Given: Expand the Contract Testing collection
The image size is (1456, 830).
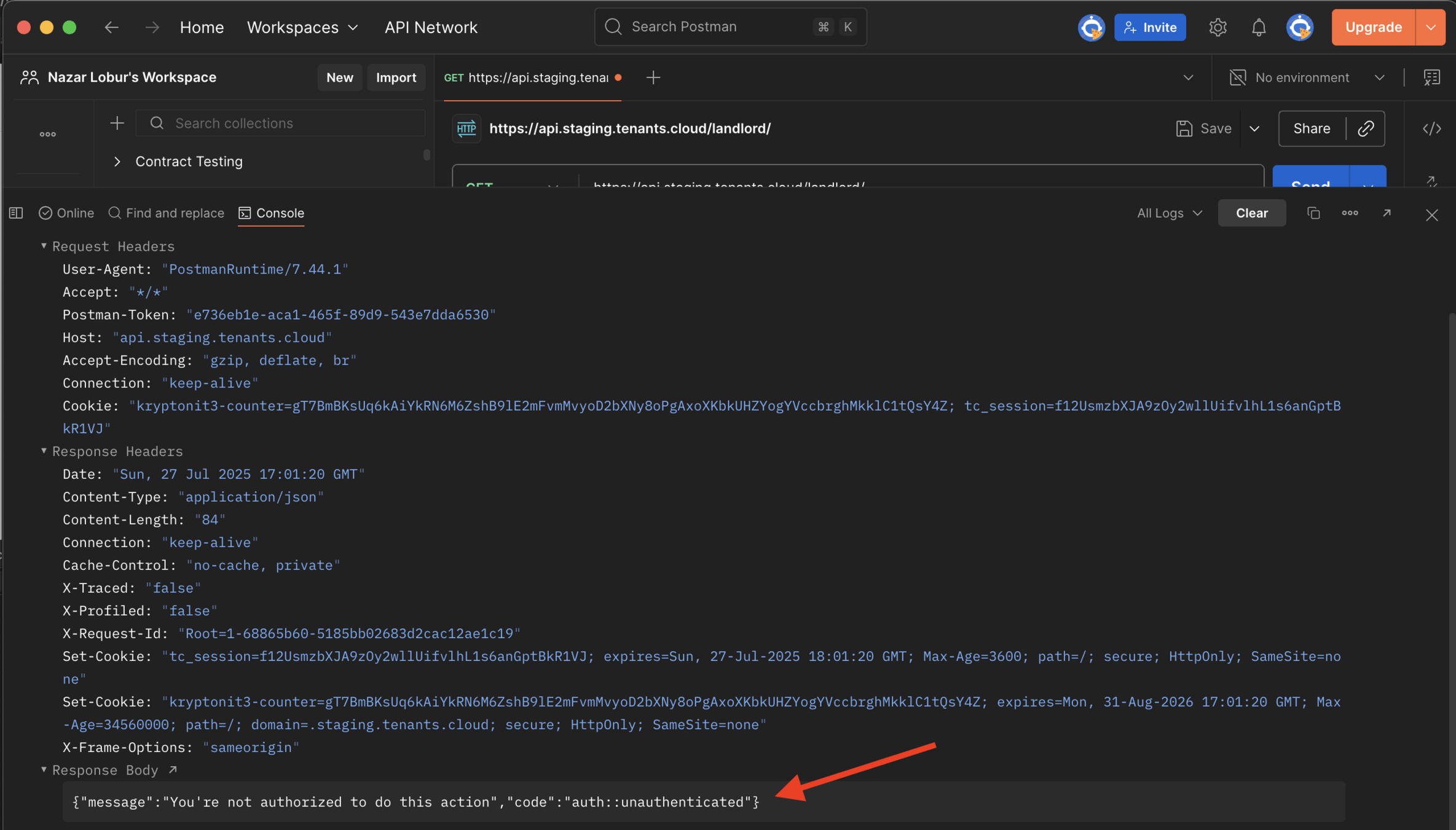Looking at the screenshot, I should pyautogui.click(x=117, y=161).
